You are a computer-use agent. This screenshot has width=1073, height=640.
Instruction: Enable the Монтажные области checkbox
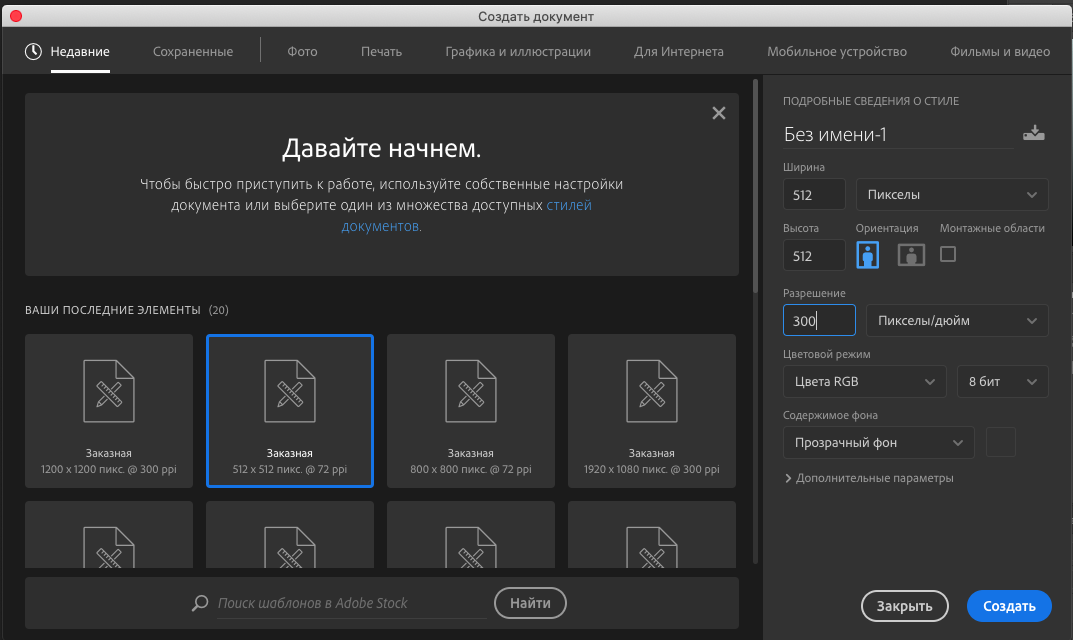(x=947, y=255)
